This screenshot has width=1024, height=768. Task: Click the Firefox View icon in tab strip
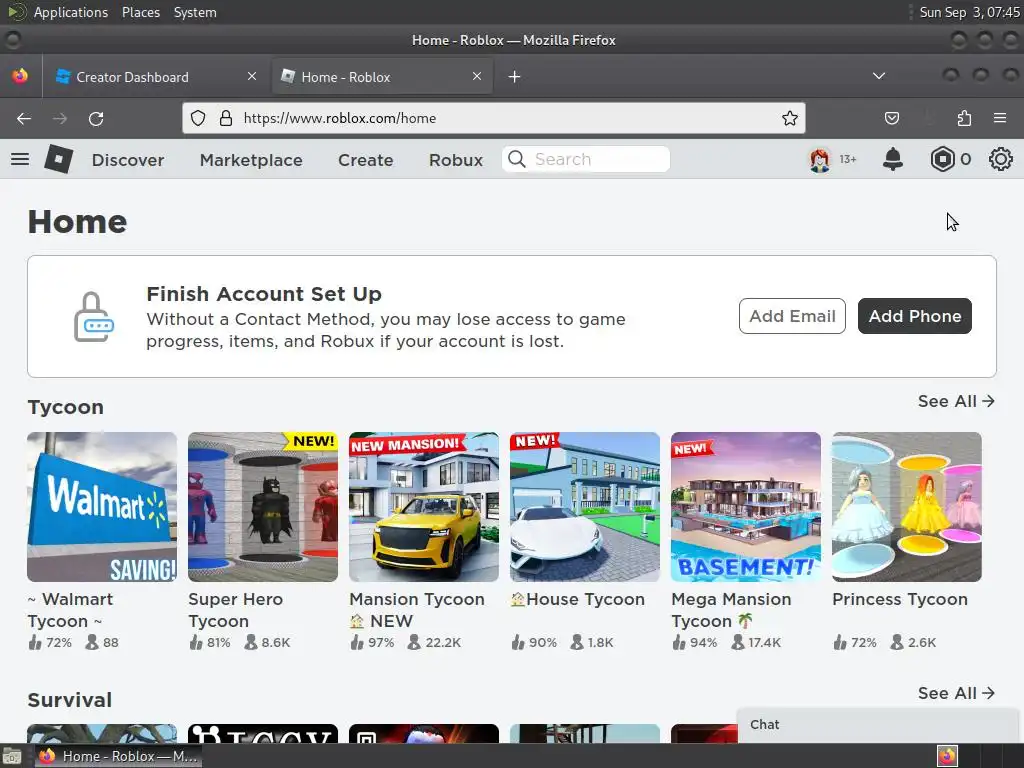[20, 76]
